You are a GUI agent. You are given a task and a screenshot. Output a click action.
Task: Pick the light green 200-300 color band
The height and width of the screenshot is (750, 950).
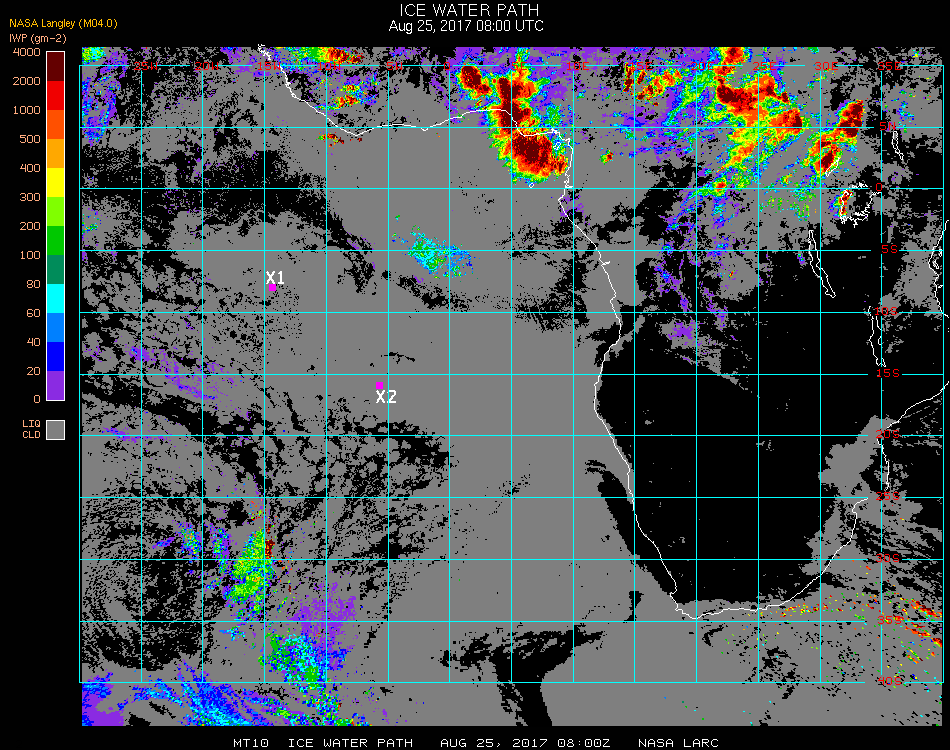click(56, 212)
